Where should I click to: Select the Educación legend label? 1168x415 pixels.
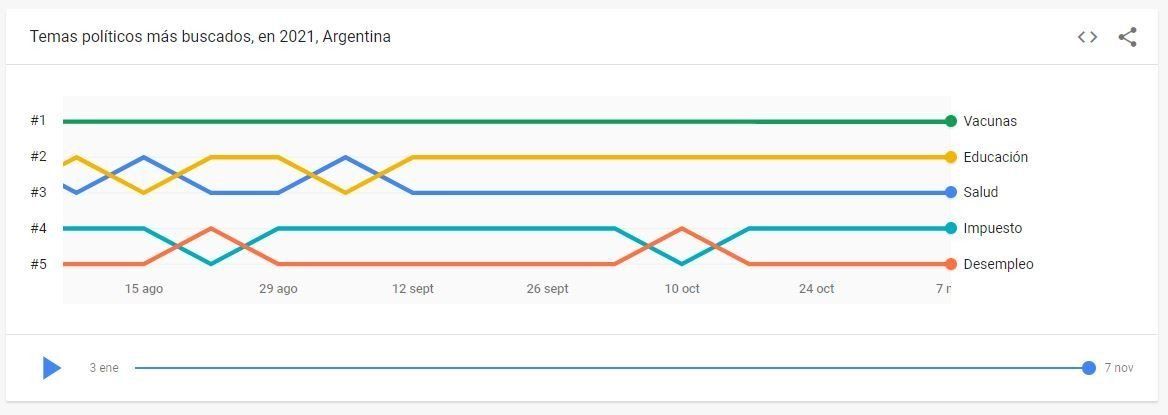(995, 157)
